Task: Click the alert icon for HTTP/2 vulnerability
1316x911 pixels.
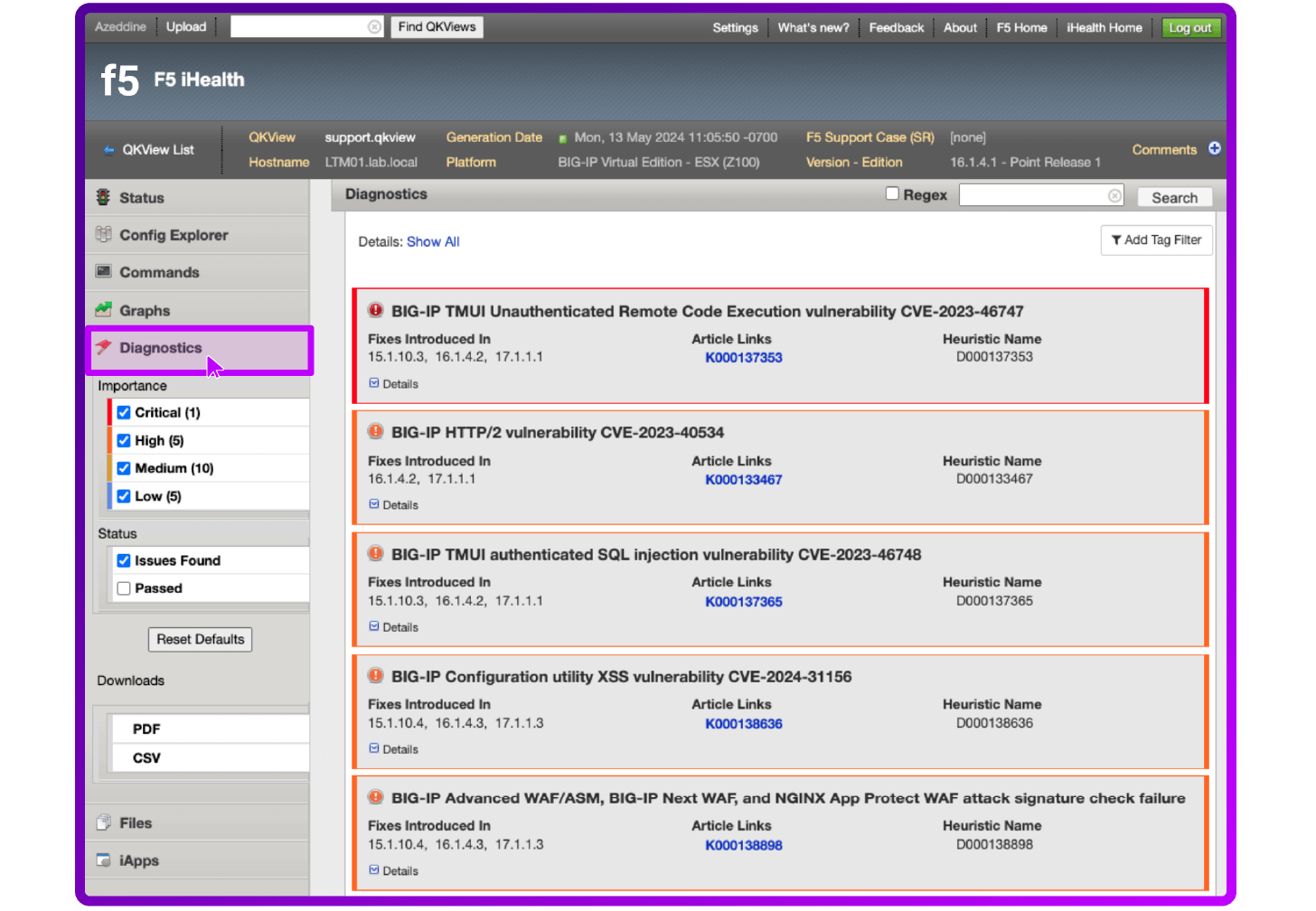Action: 375,431
